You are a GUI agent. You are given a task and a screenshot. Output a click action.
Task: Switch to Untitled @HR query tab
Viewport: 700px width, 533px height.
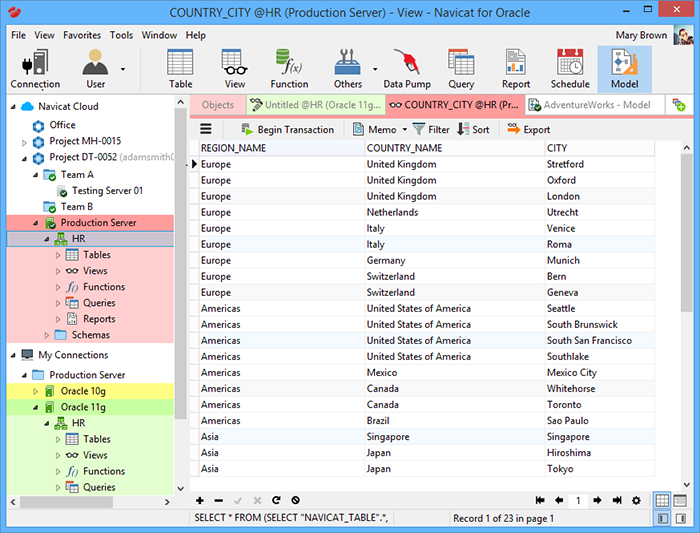coord(316,105)
